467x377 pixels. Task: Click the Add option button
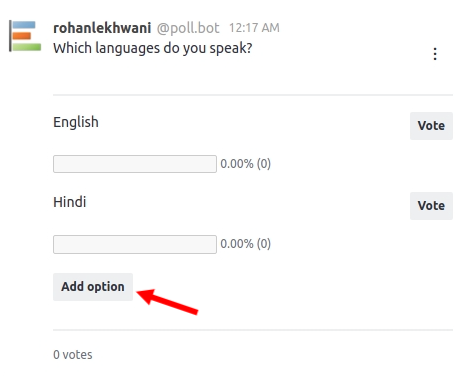(x=93, y=287)
